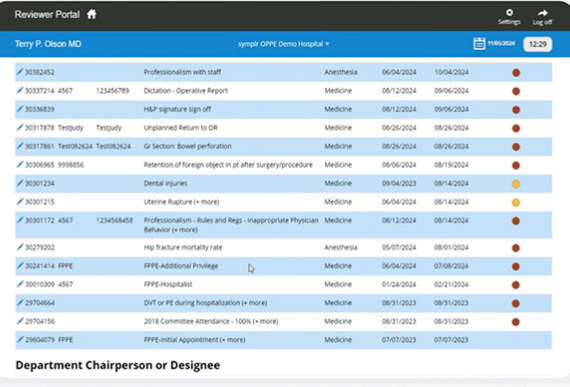570x387 pixels.
Task: Open H&P signature sign off entry
Action: coord(177,109)
